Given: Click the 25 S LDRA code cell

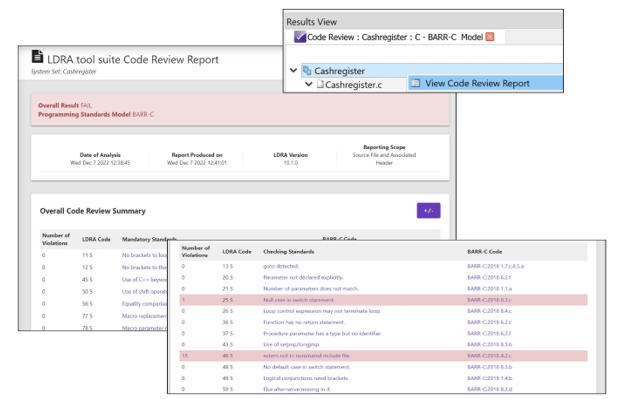Looking at the screenshot, I should pos(227,300).
